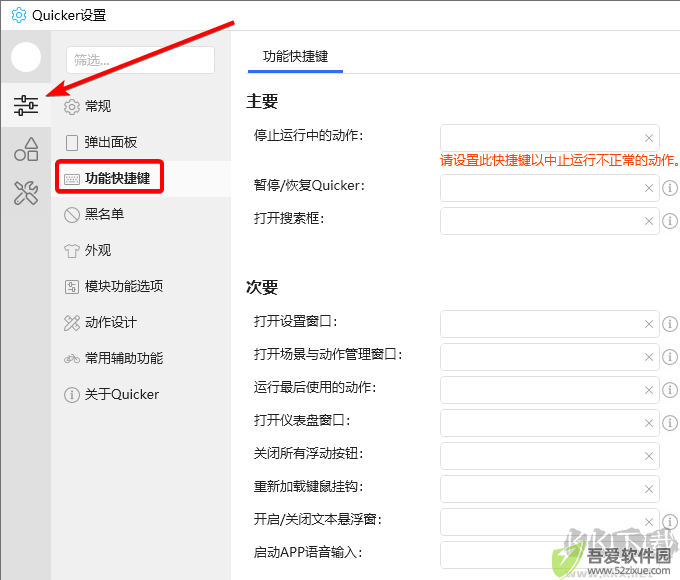Image resolution: width=680 pixels, height=580 pixels.
Task: Open 模块功能选项 settings page
Action: pyautogui.click(x=141, y=287)
